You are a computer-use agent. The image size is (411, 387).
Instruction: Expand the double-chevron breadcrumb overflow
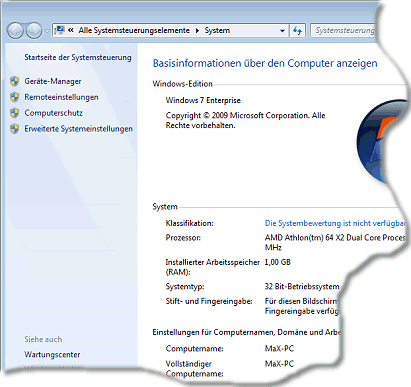[71, 30]
